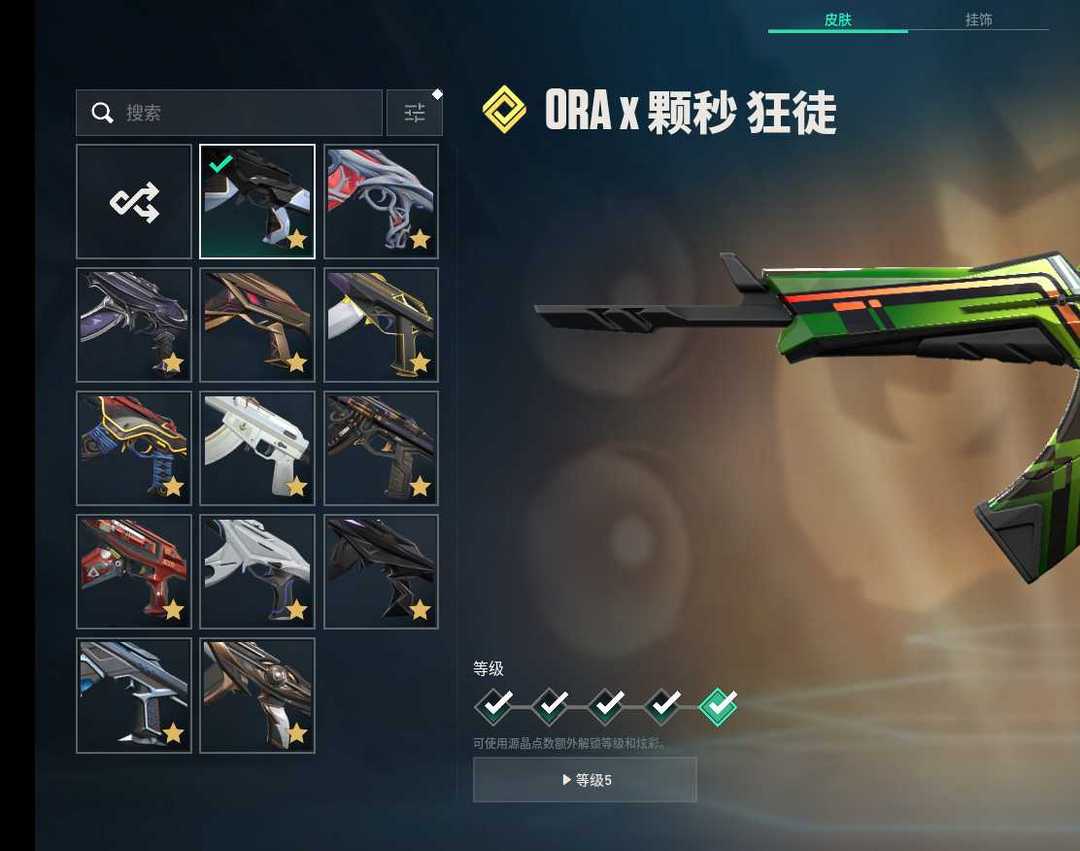Switch to the 挂饰 tab
The height and width of the screenshot is (851, 1080).
tap(978, 19)
